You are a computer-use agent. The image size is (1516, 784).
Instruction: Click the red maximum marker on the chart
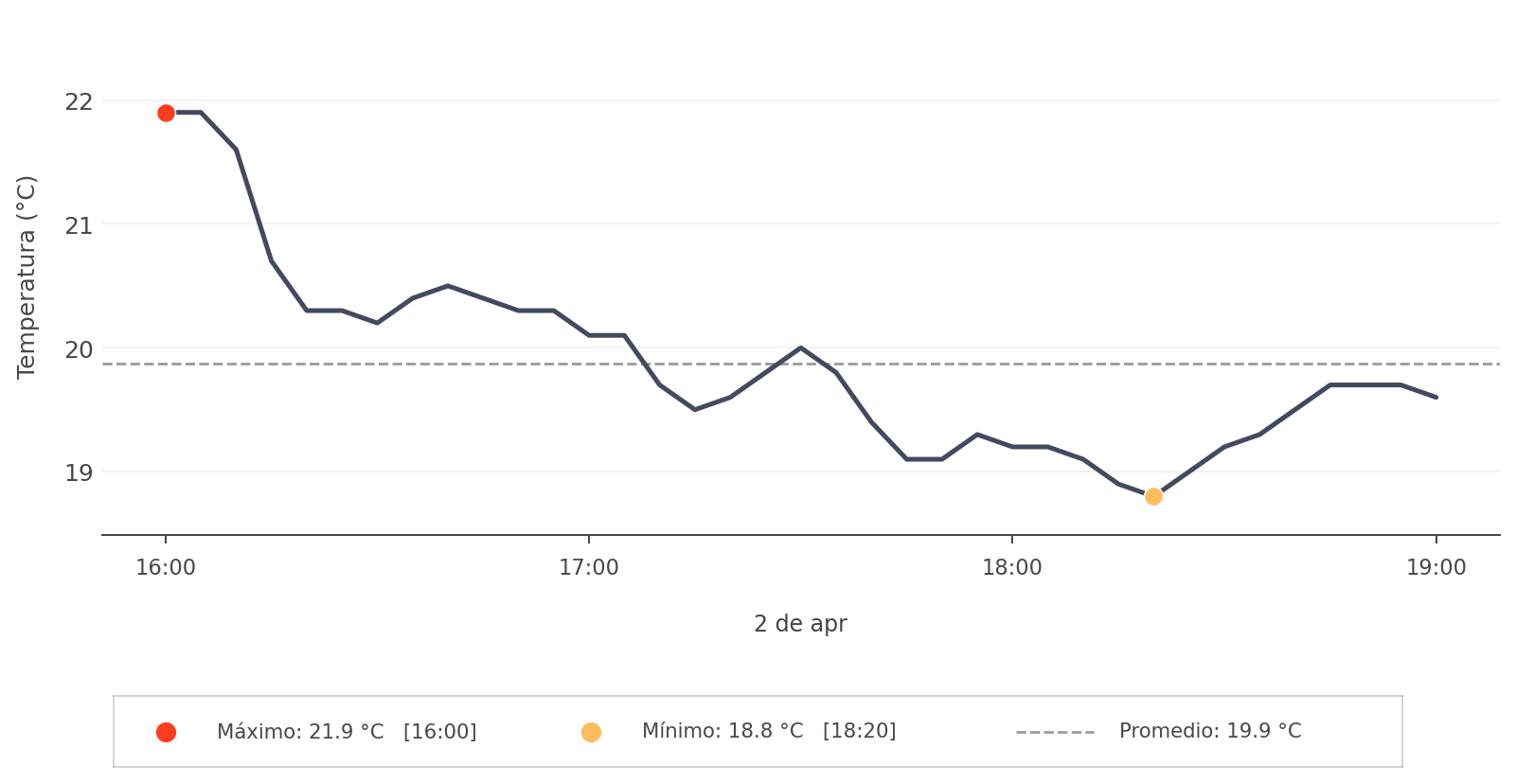point(166,113)
